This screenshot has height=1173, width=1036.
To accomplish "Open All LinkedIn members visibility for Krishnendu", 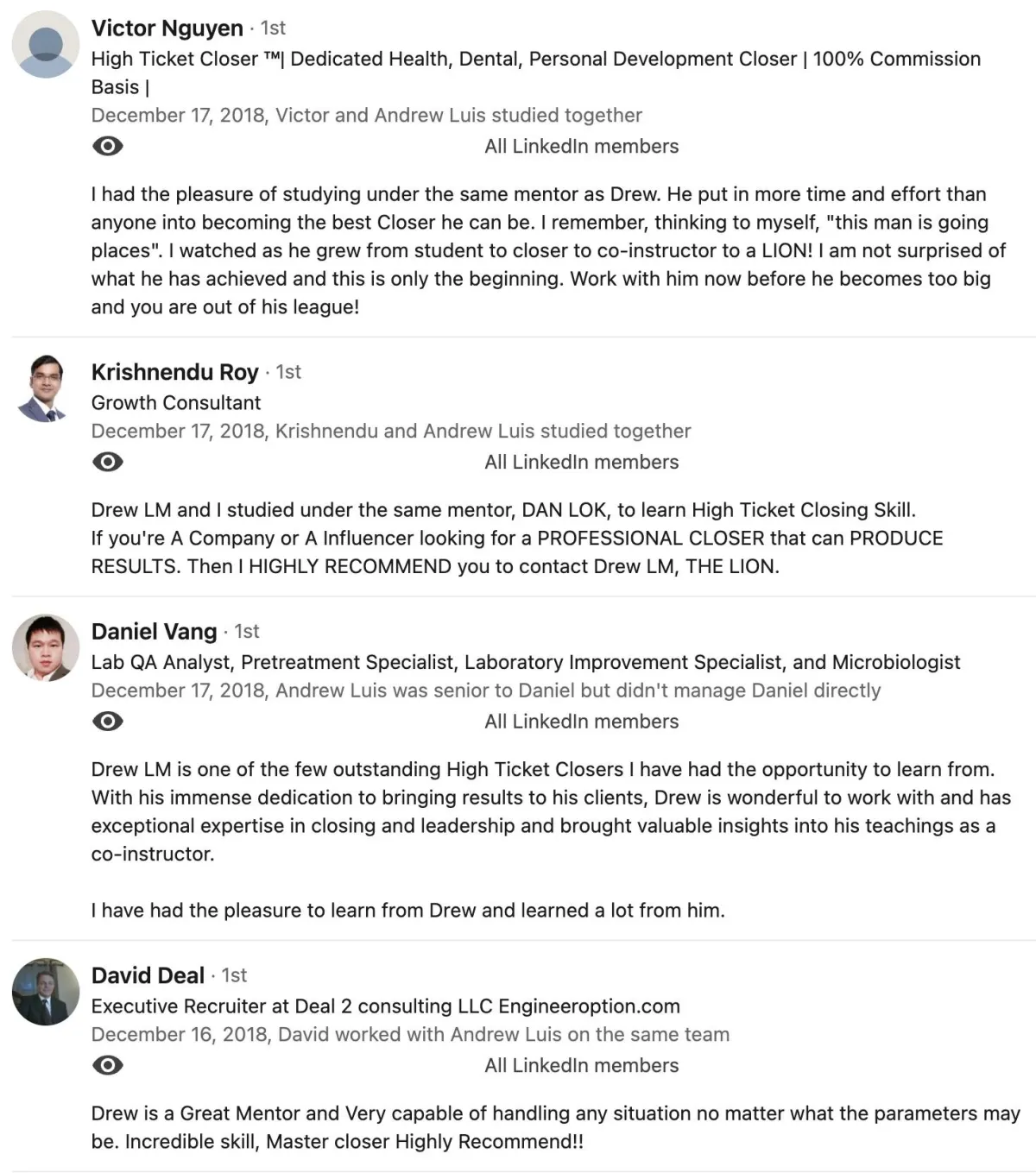I will pyautogui.click(x=582, y=463).
